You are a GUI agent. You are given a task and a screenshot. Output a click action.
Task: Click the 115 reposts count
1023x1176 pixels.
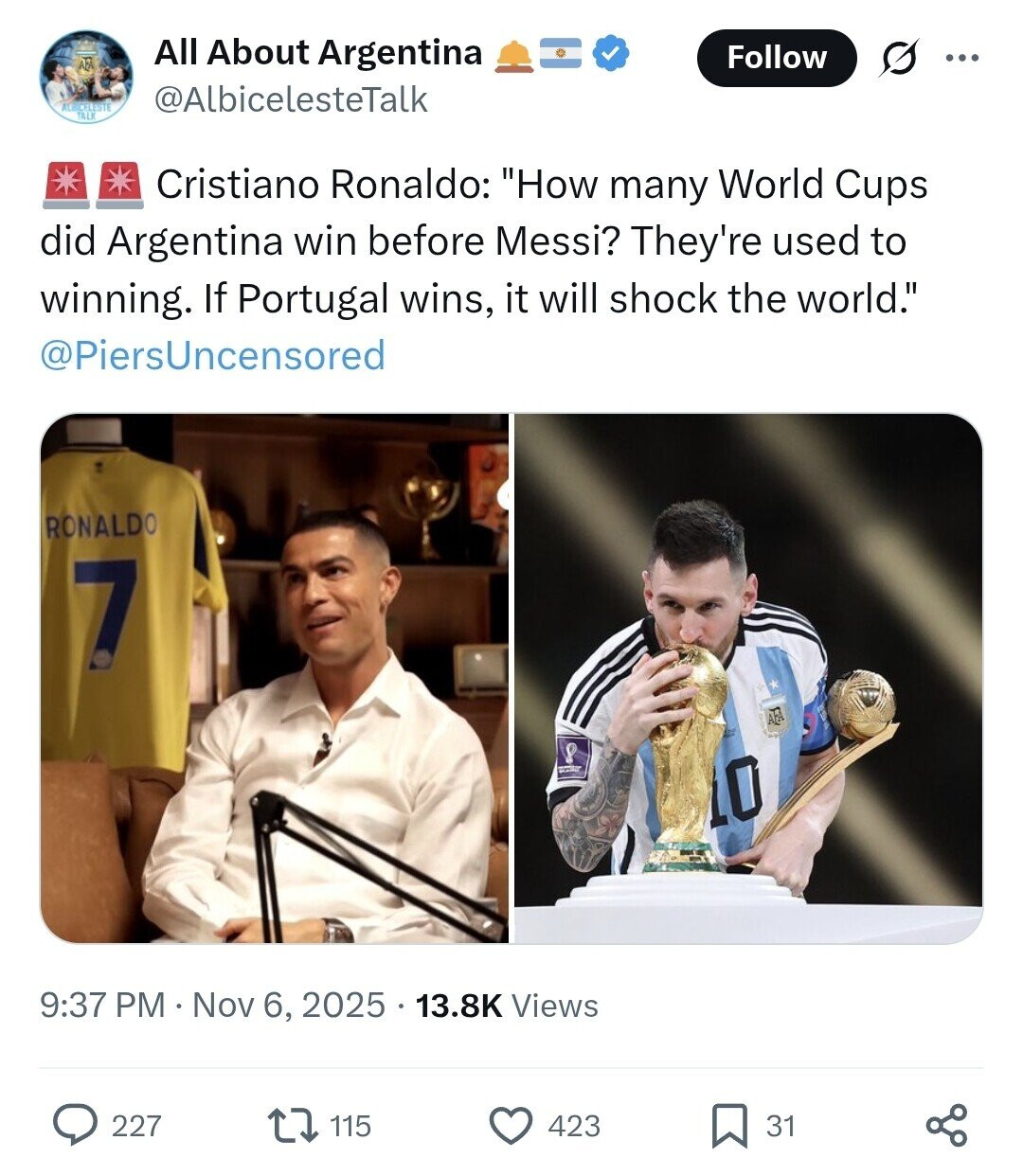pyautogui.click(x=350, y=1126)
